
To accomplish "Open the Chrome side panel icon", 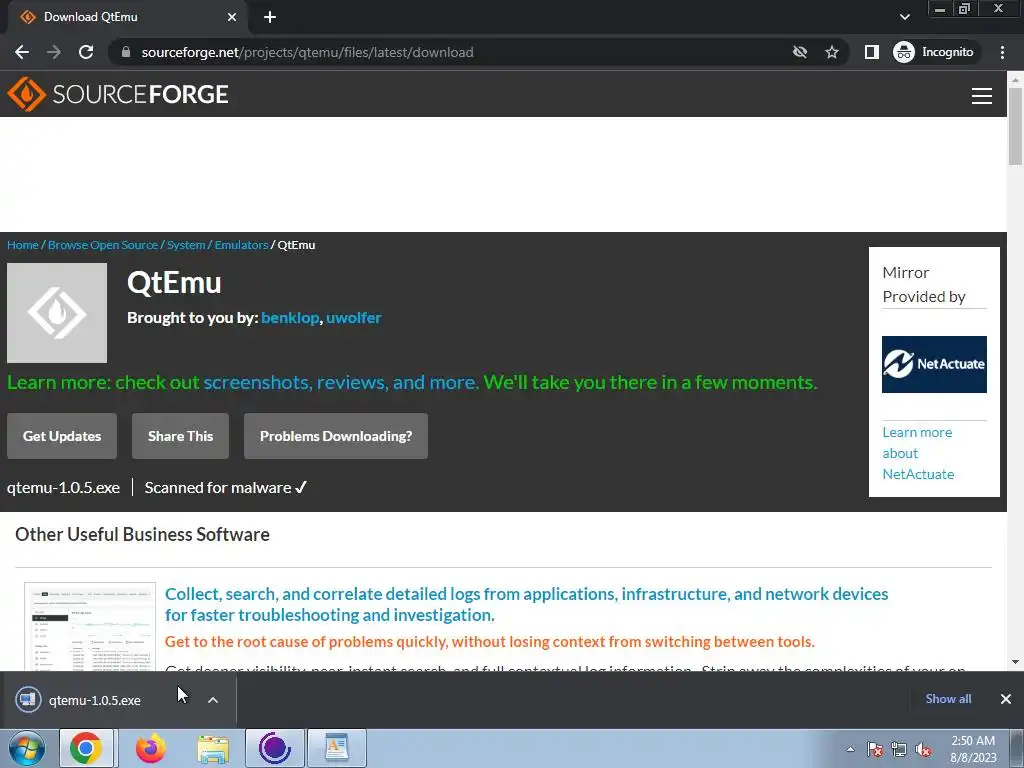I will (872, 52).
